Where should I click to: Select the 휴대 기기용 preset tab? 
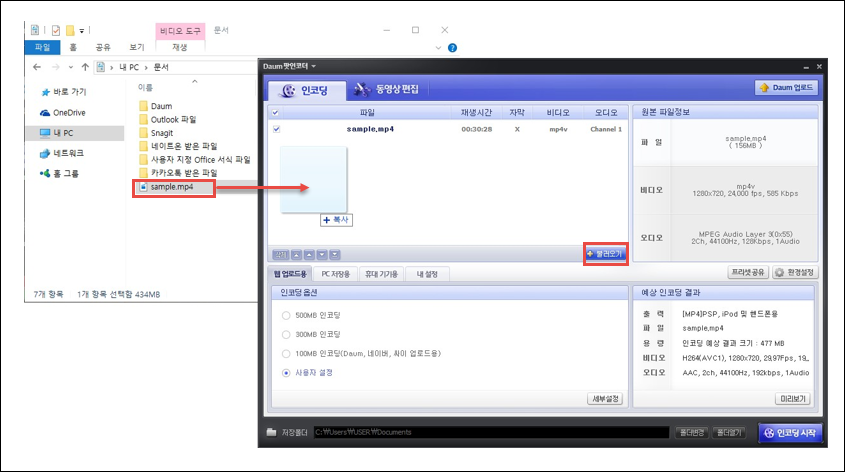click(x=381, y=274)
